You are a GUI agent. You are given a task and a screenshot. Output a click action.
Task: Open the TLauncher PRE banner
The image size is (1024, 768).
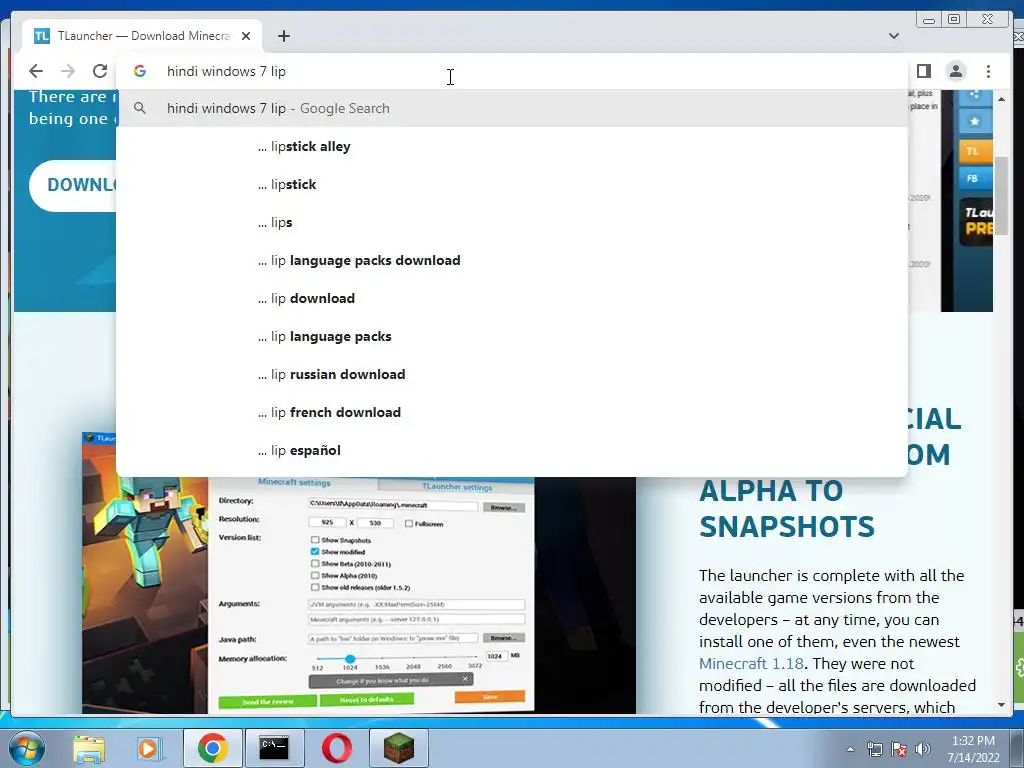pos(976,221)
